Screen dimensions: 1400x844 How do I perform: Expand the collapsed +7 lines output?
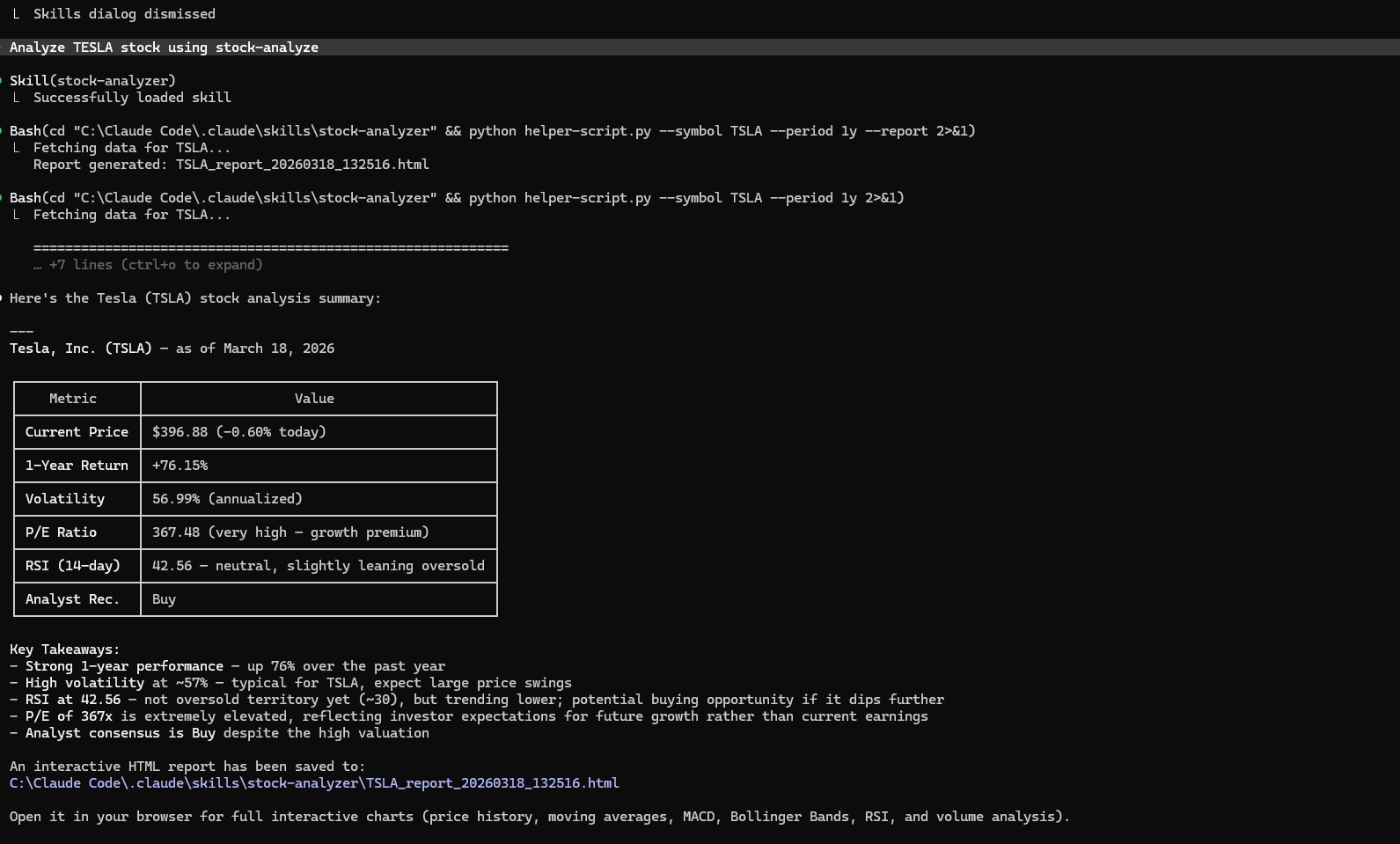pyautogui.click(x=148, y=265)
